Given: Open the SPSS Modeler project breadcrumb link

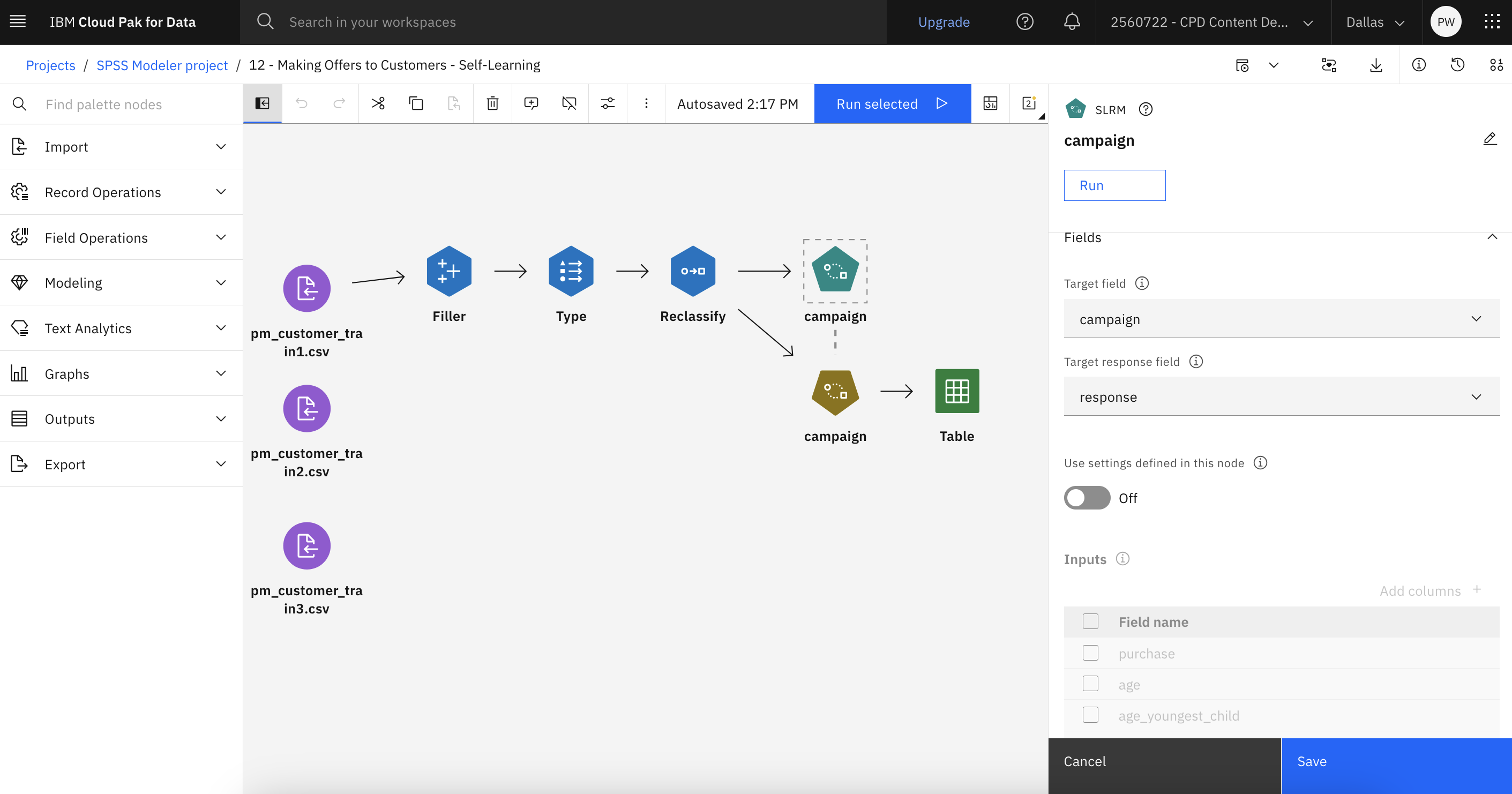Looking at the screenshot, I should click(x=161, y=65).
